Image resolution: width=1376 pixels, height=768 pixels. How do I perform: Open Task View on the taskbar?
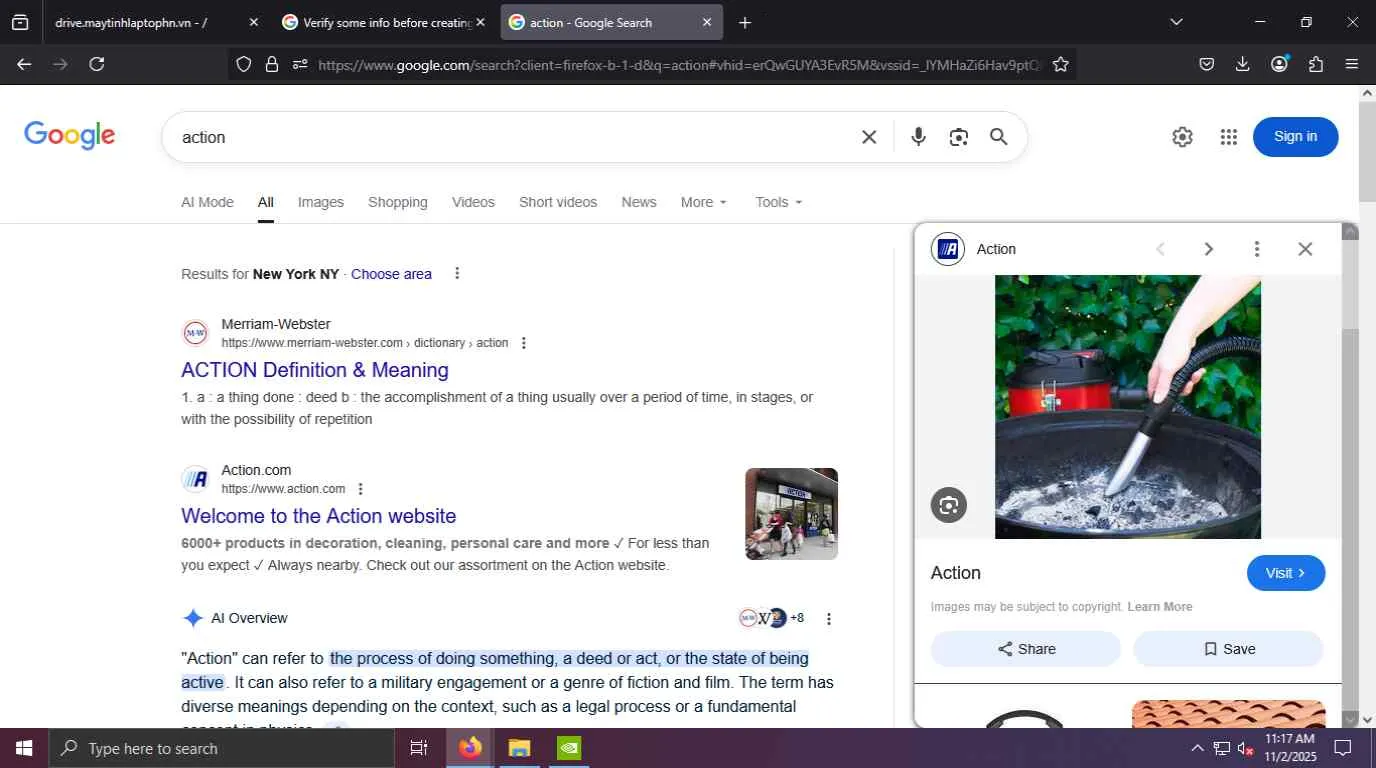tap(419, 748)
